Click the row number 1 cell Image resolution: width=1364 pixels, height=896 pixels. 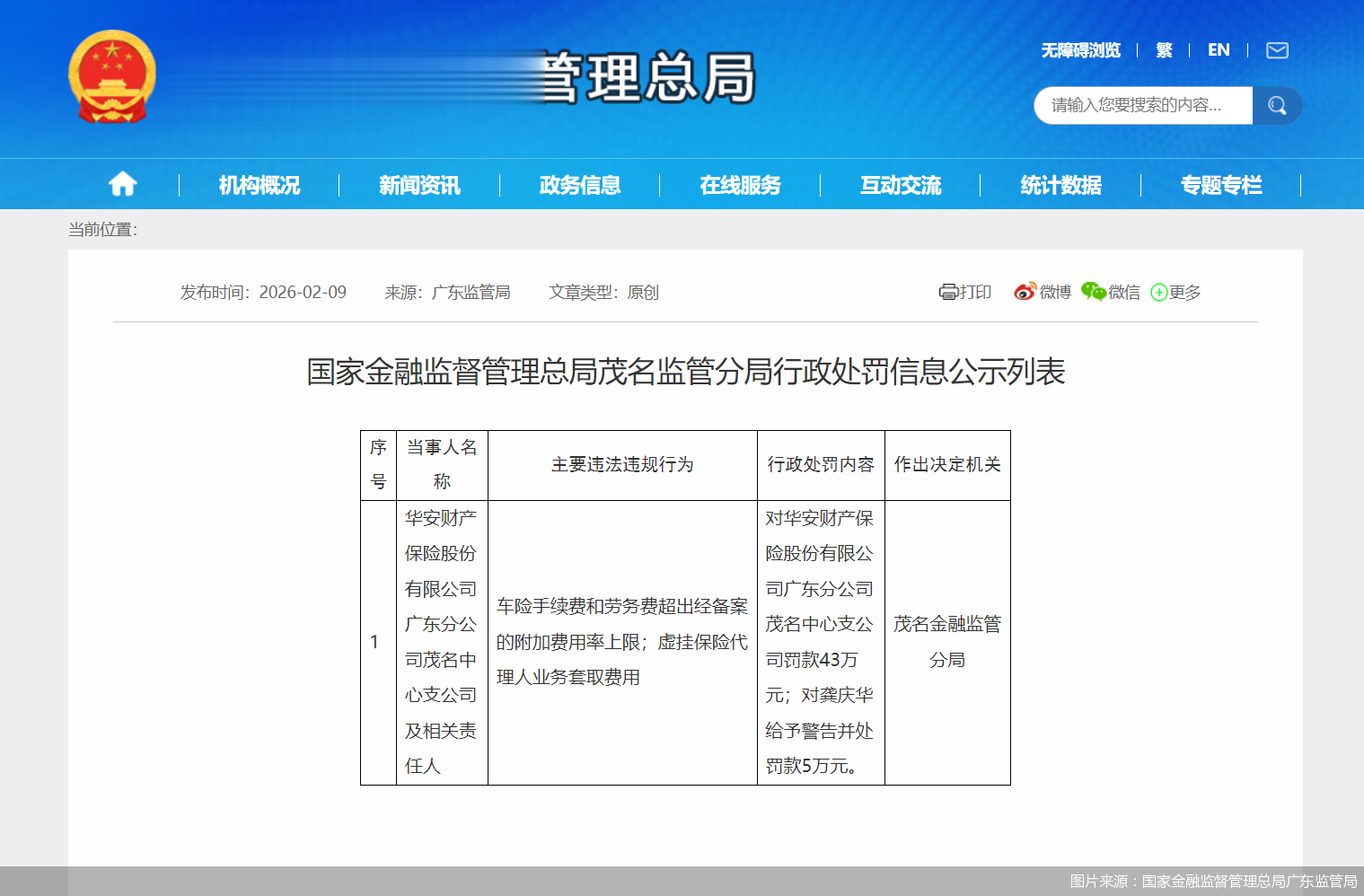pyautogui.click(x=378, y=642)
